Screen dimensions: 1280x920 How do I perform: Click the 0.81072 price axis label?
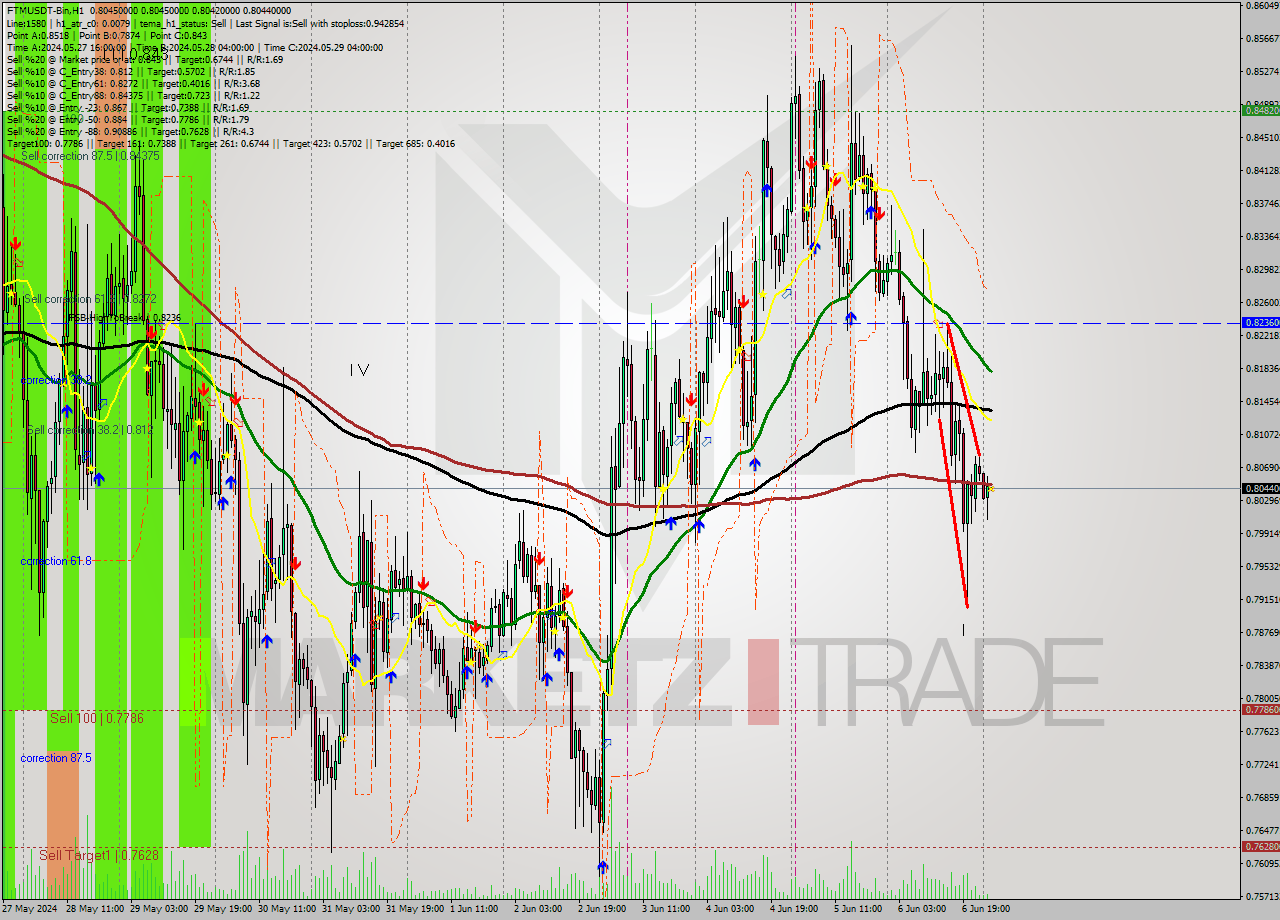tap(1262, 434)
